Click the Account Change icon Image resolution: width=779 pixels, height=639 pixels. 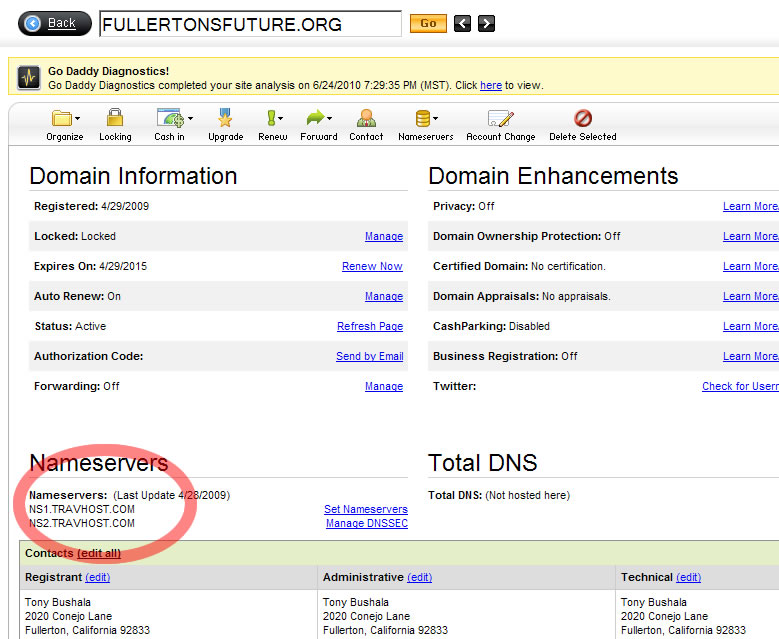500,118
